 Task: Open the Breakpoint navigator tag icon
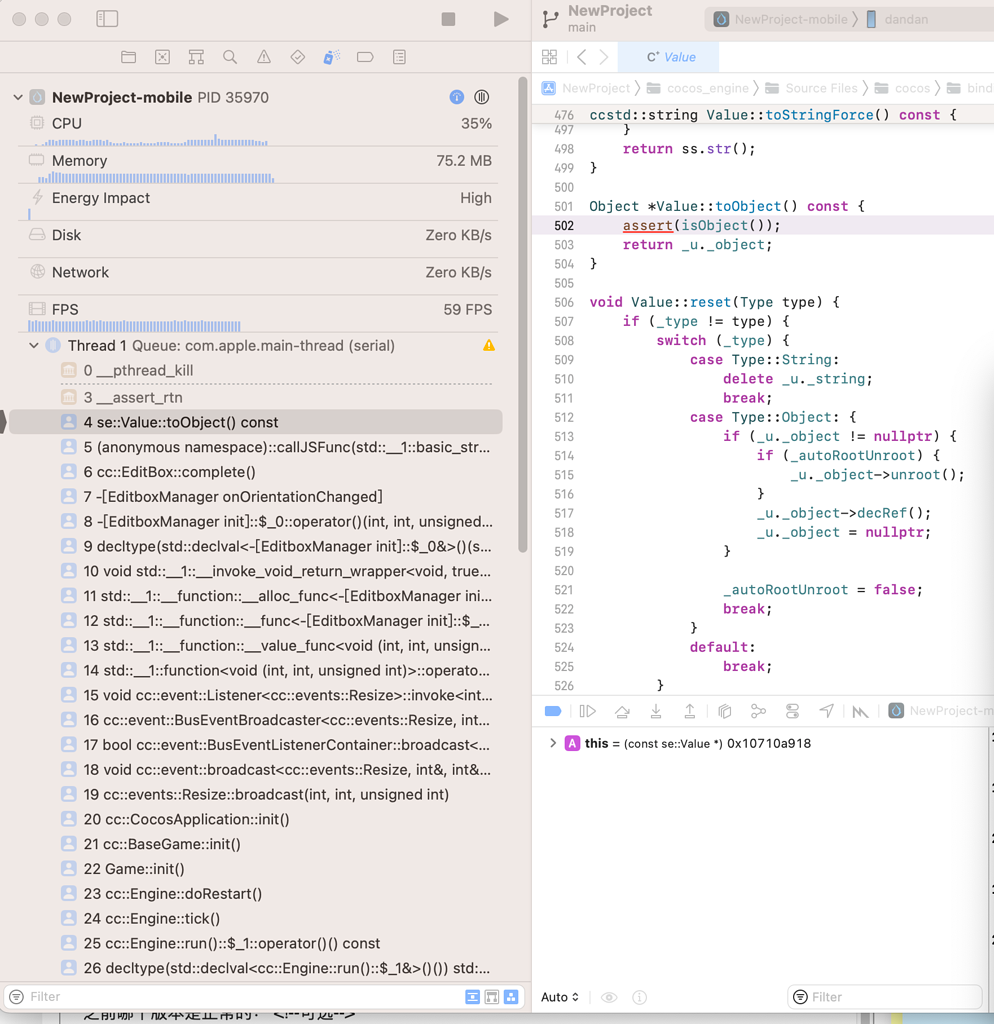[366, 57]
